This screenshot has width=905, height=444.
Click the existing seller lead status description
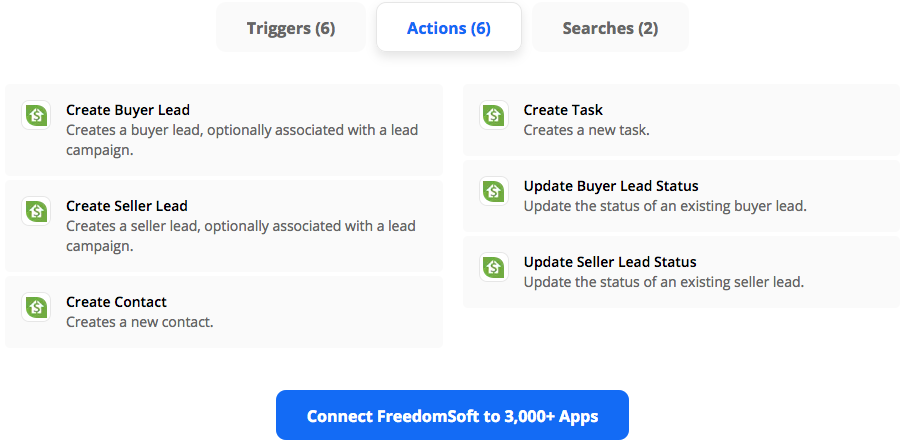click(x=664, y=282)
